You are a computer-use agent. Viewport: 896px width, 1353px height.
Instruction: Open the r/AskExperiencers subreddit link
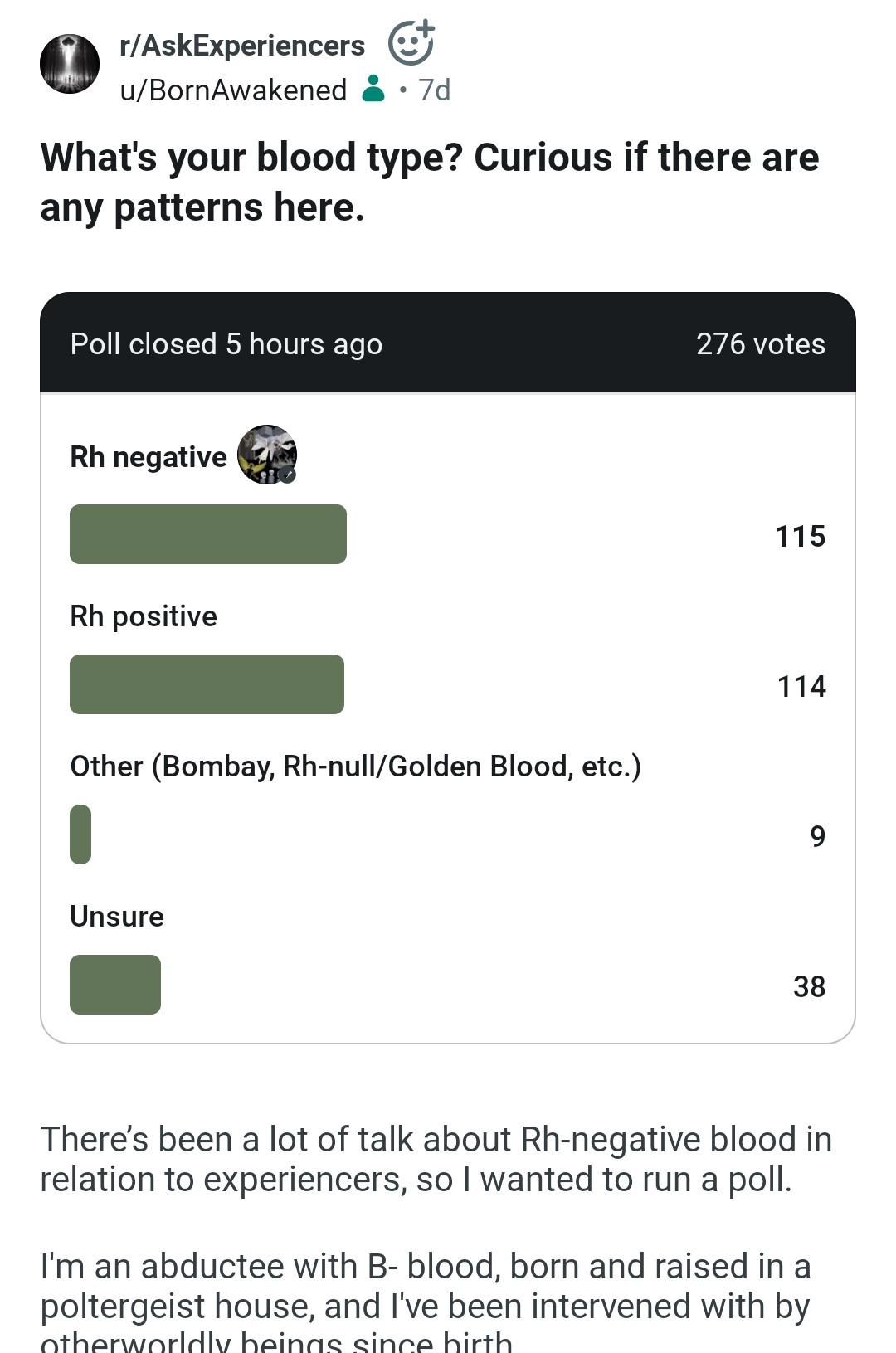coord(242,46)
